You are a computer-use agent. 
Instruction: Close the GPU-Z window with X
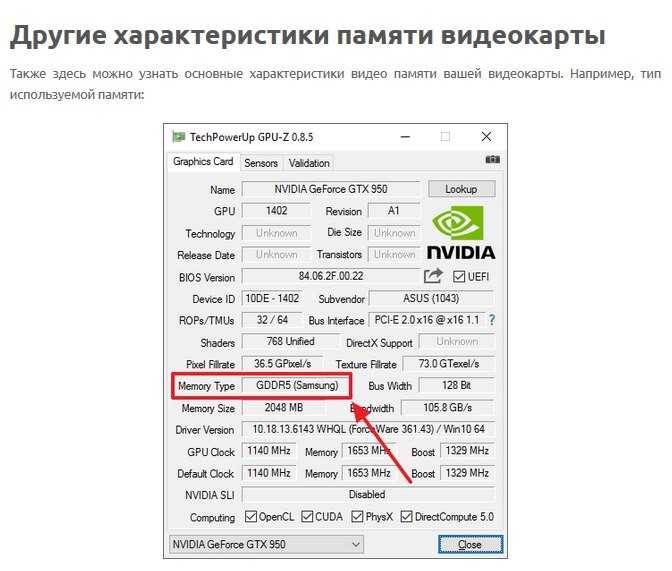(486, 137)
